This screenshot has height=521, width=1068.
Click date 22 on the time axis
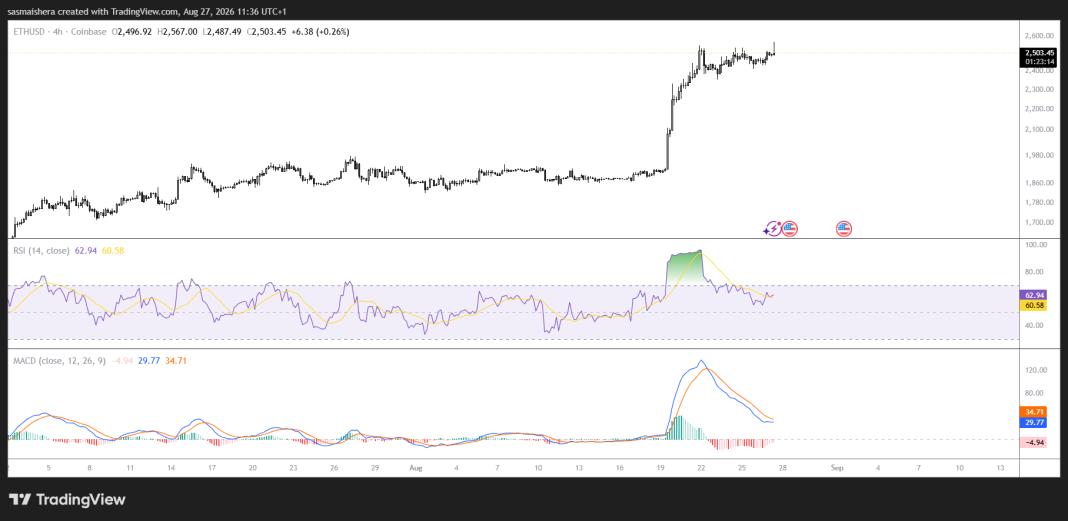pos(702,469)
